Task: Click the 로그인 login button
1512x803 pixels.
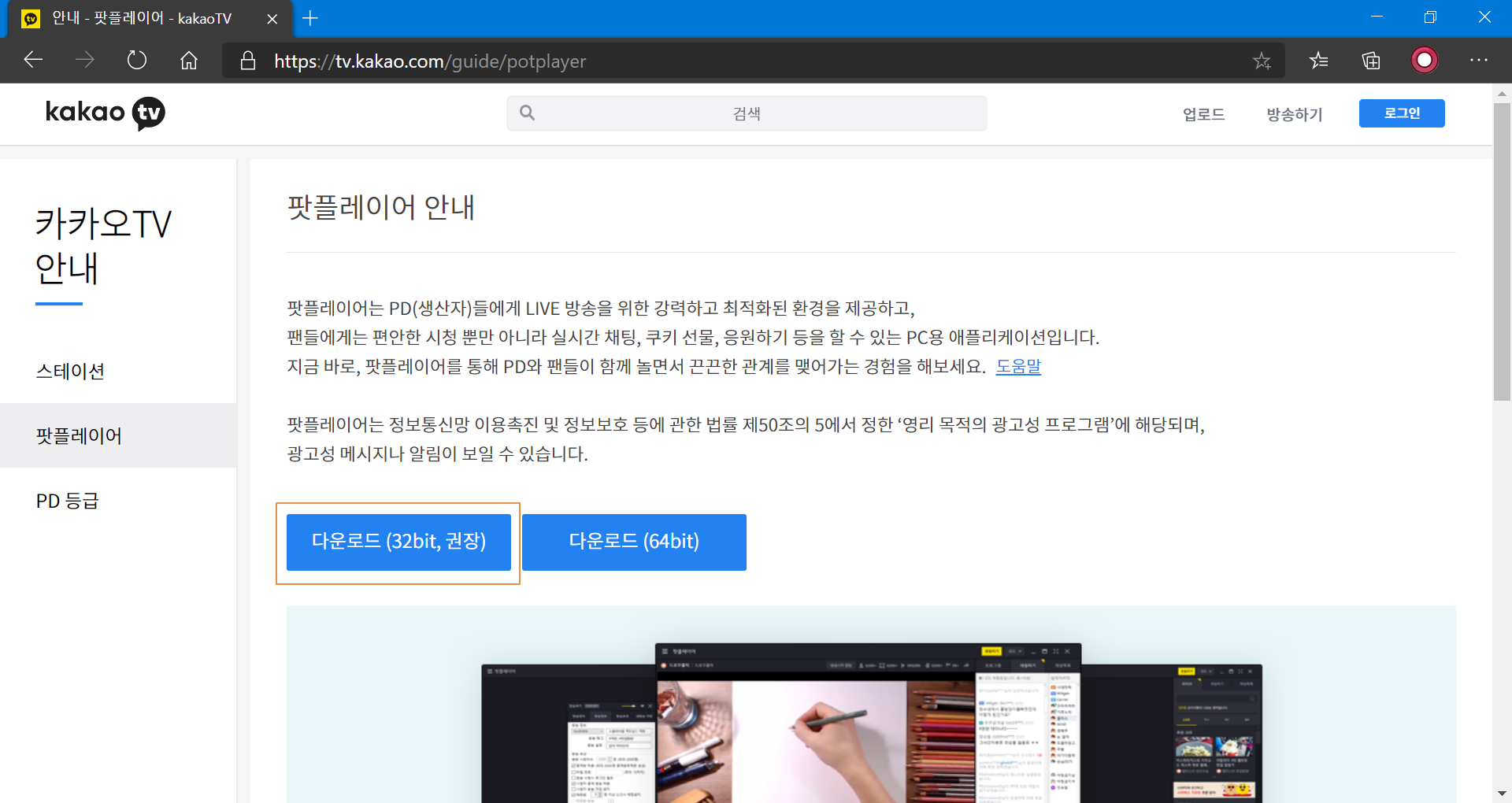Action: tap(1402, 113)
